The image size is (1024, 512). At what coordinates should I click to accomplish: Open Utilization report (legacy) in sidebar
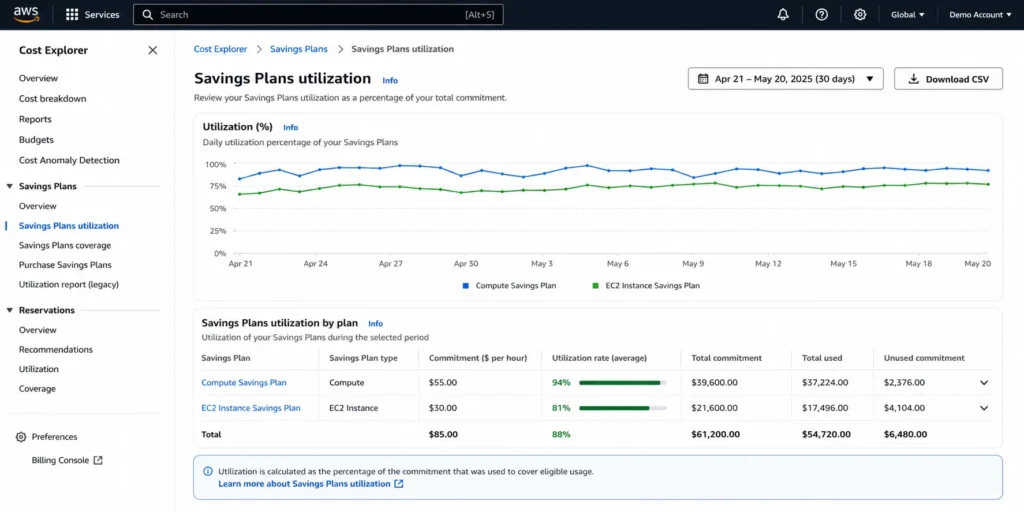coord(69,285)
